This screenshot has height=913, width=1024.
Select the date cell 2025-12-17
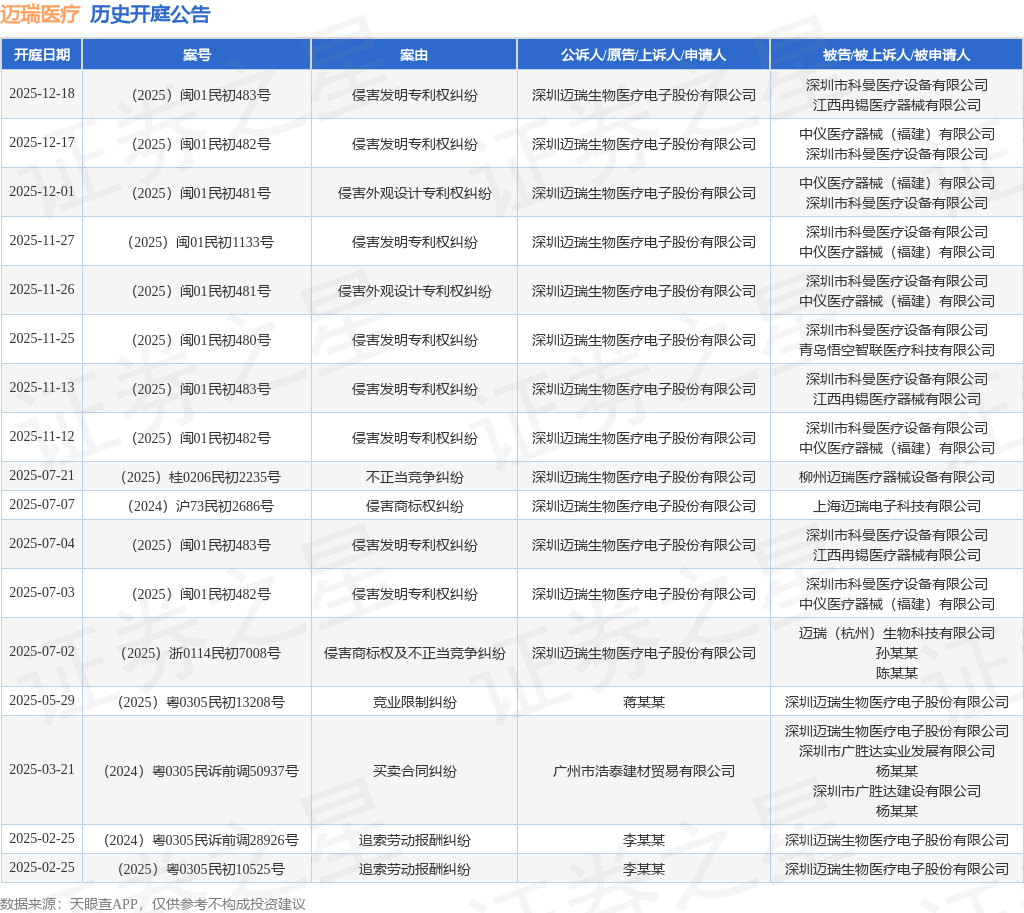click(x=42, y=142)
